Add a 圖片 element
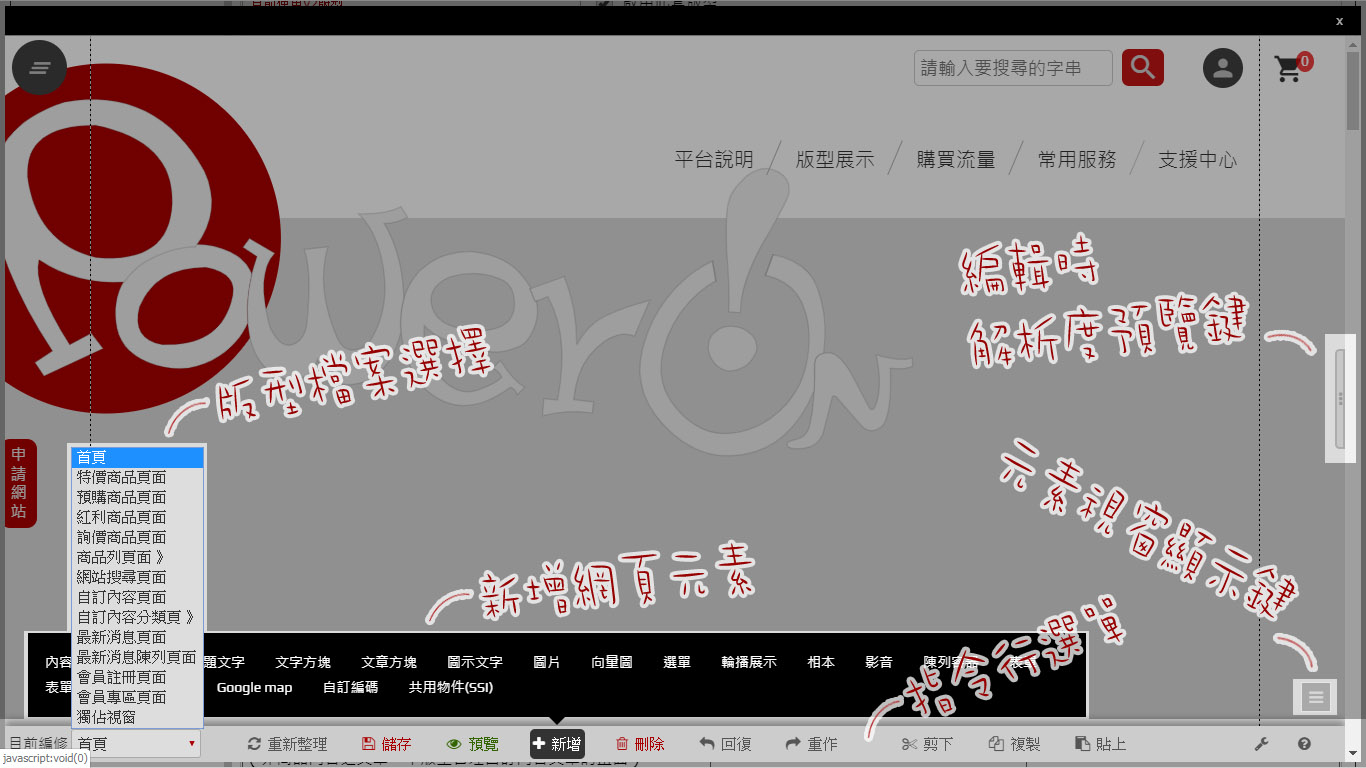 (x=547, y=662)
